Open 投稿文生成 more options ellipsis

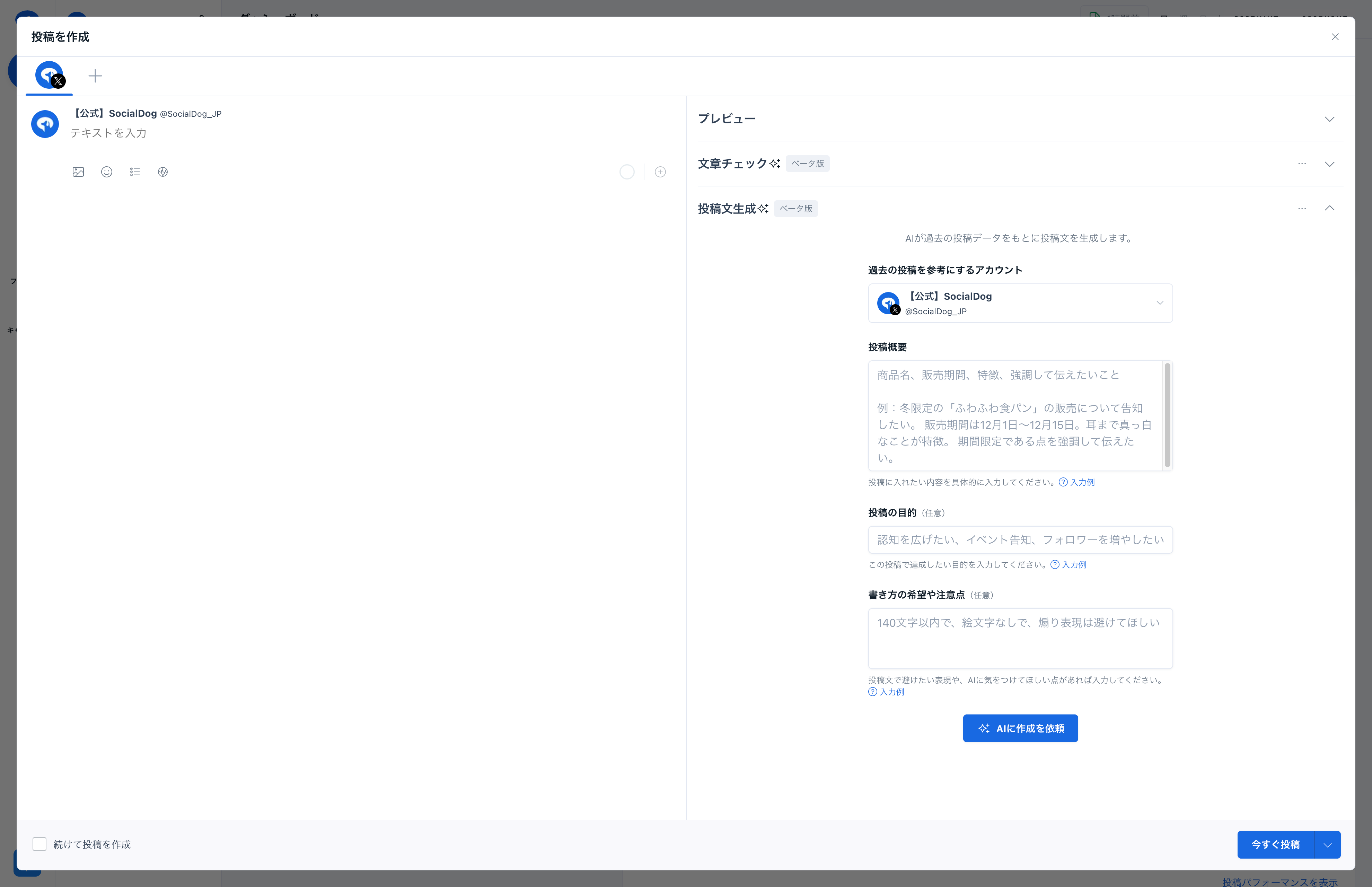1302,209
